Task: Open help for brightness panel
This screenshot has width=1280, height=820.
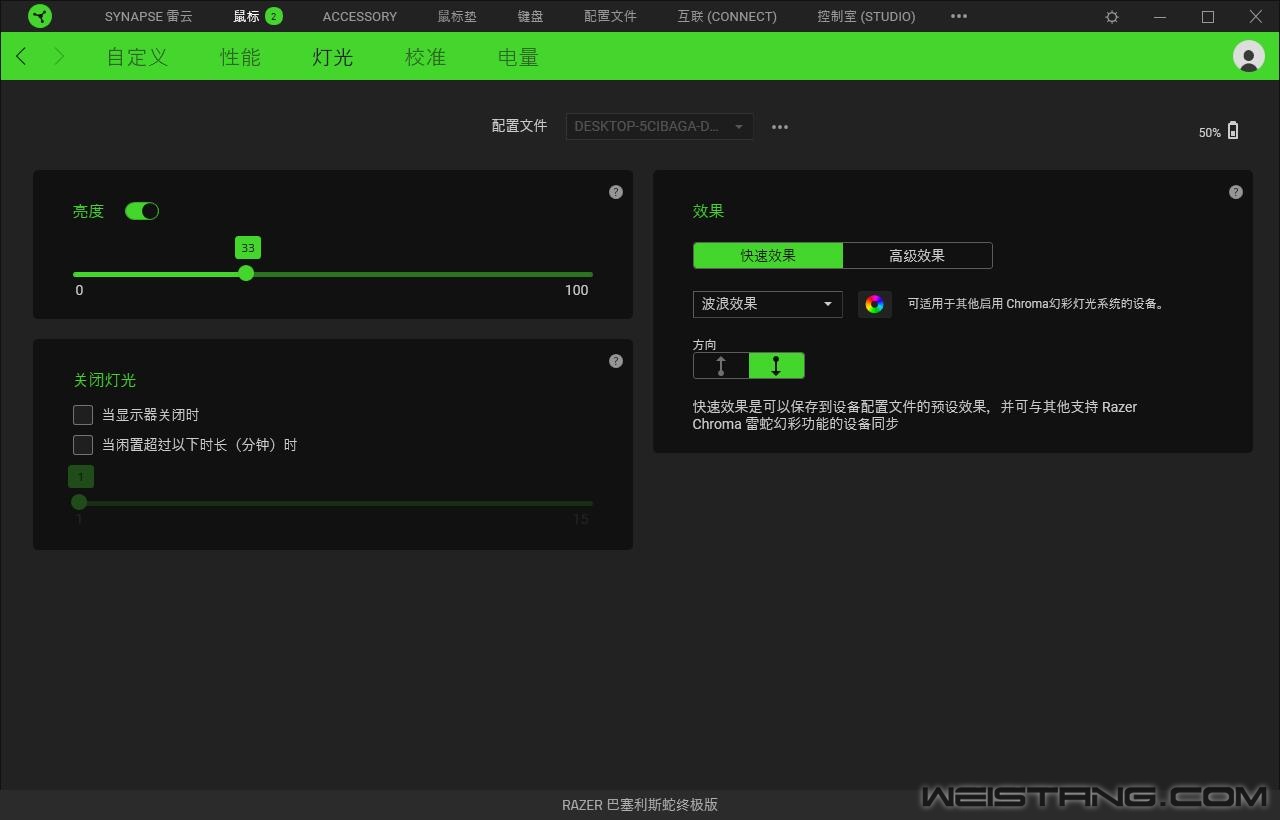Action: point(616,192)
